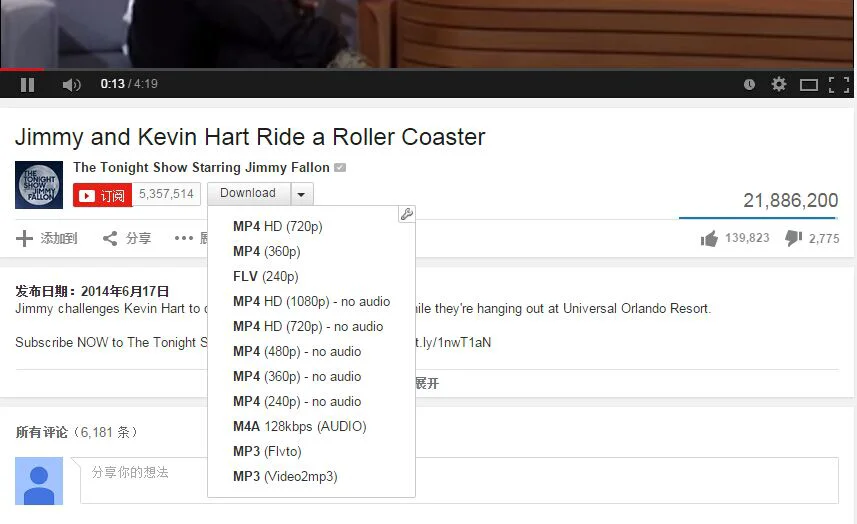
Task: Click the 5,357,514 subscriber count
Action: pos(166,194)
